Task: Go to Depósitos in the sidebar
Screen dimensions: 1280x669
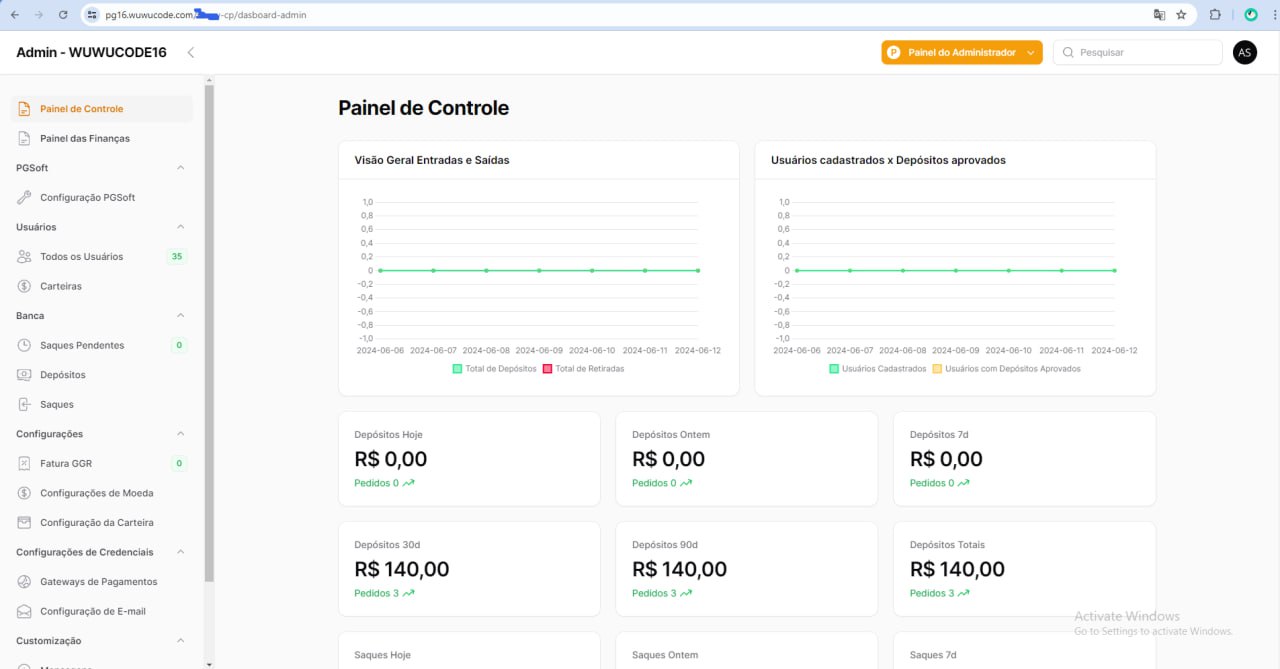Action: (62, 375)
